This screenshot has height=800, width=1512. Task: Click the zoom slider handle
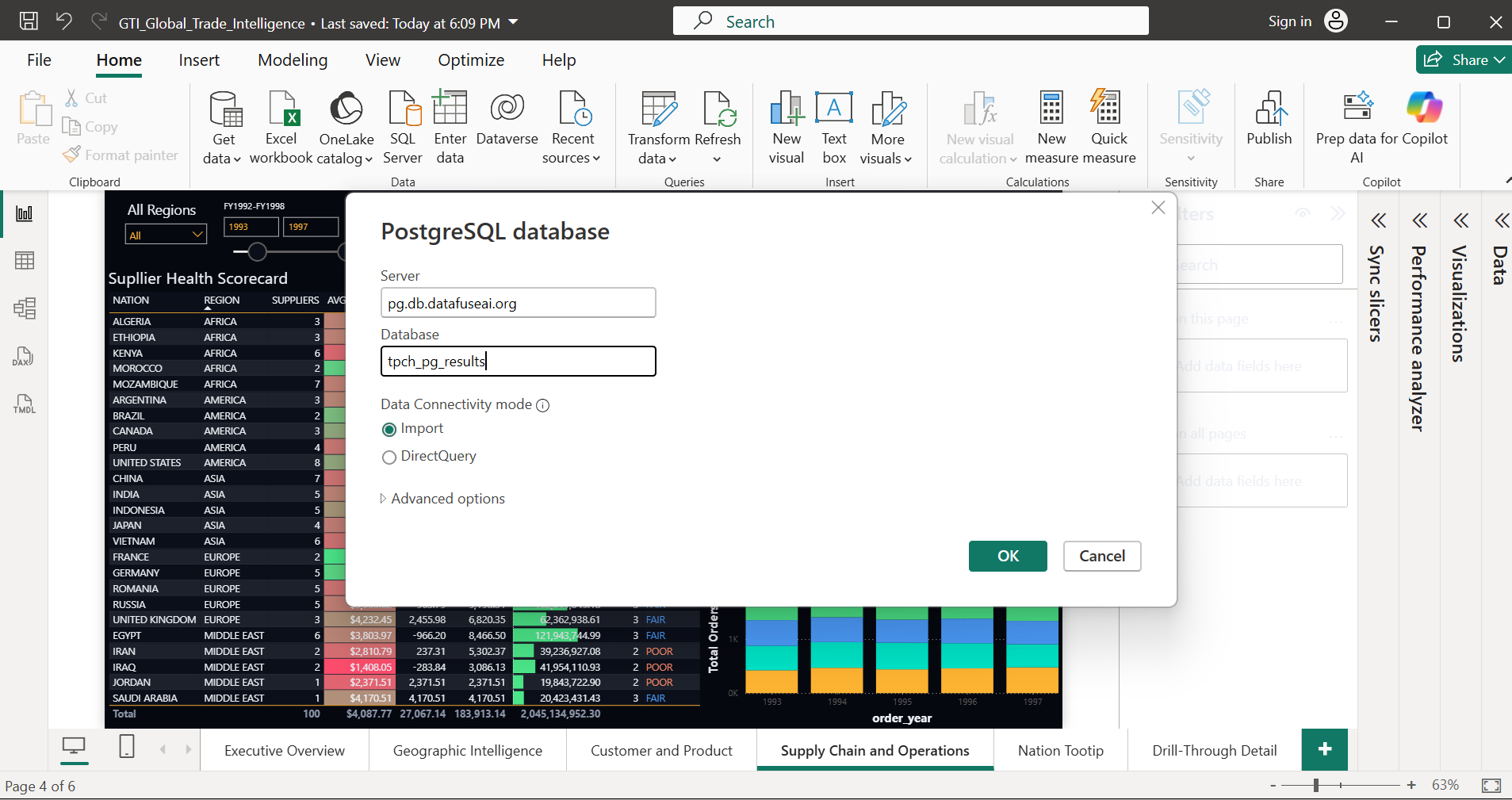(x=1316, y=785)
